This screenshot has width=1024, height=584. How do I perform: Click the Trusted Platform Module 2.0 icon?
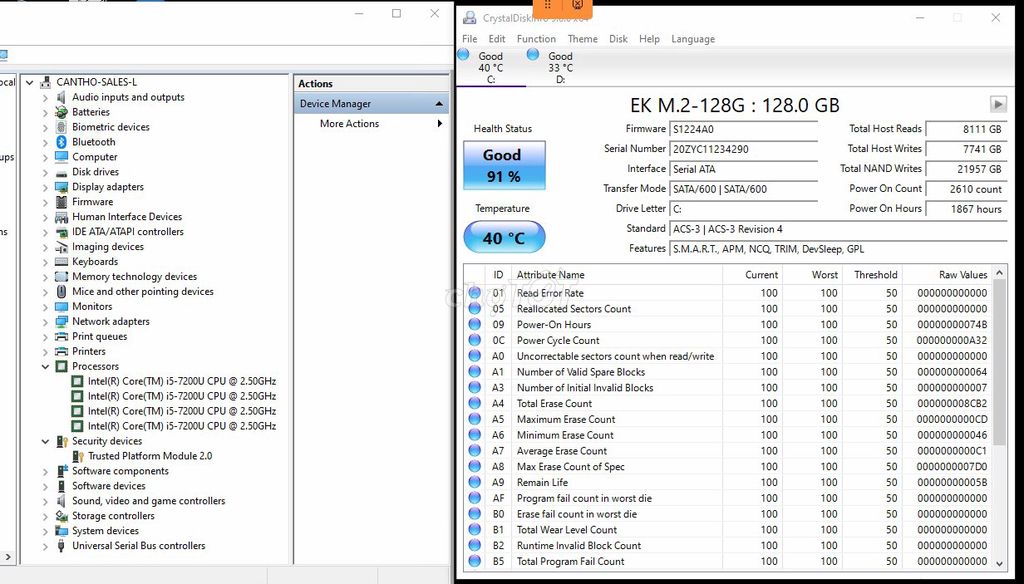(x=78, y=457)
